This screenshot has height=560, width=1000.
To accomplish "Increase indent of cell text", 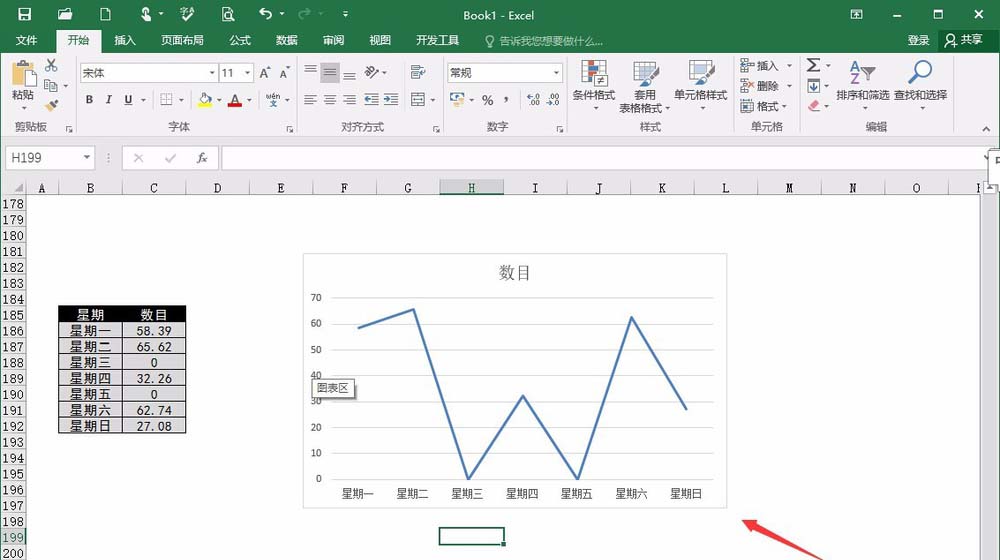I will coord(391,99).
